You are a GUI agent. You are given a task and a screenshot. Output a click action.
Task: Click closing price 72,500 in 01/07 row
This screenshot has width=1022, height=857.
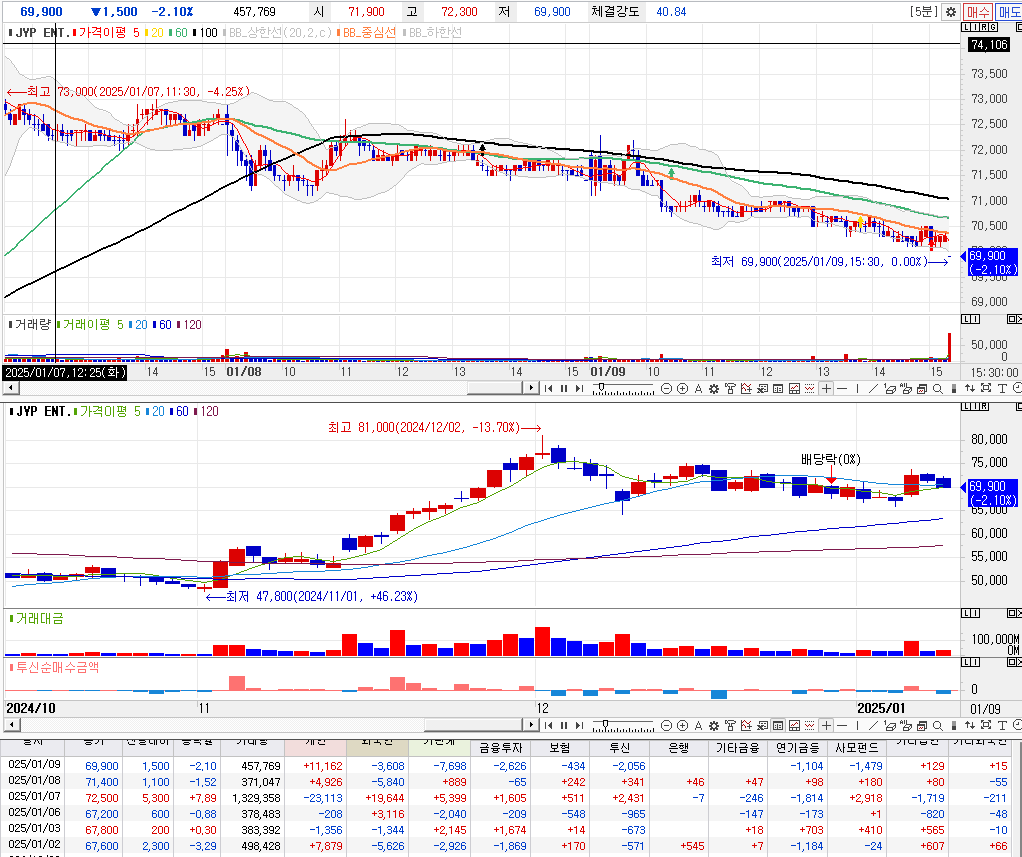pos(102,798)
